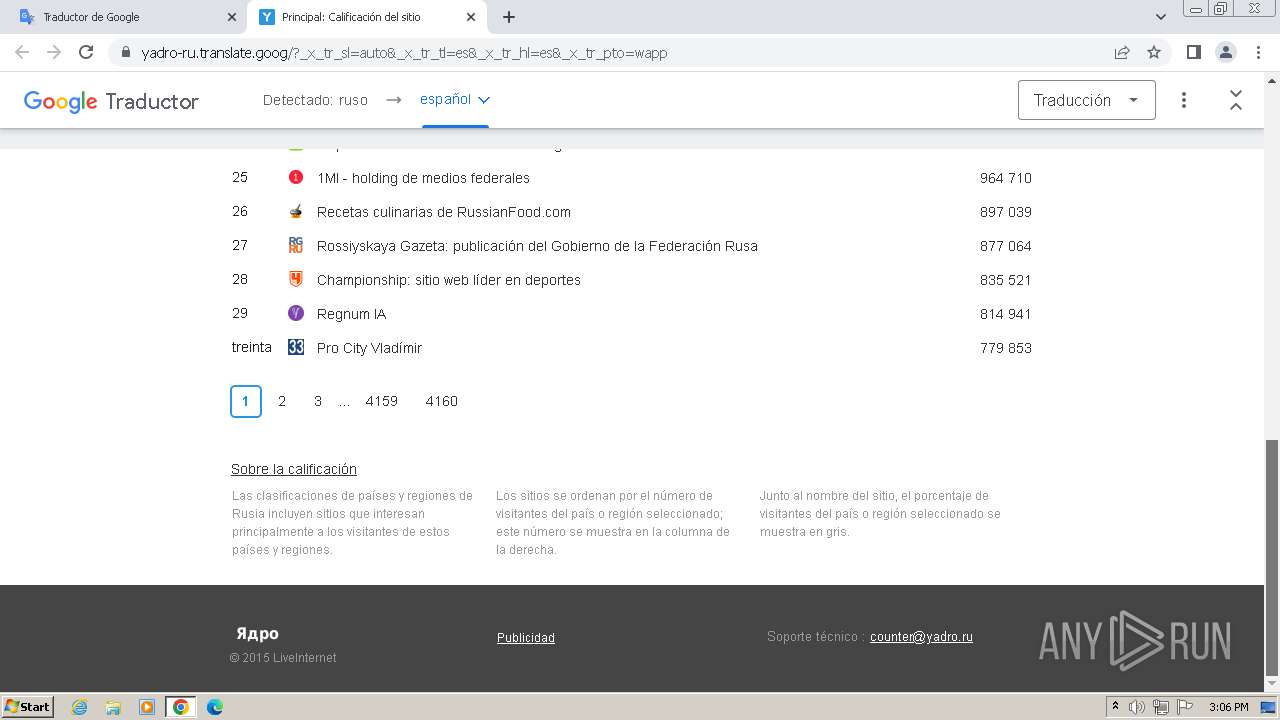Click the Championship site favicon
1280x720 pixels.
pos(295,279)
